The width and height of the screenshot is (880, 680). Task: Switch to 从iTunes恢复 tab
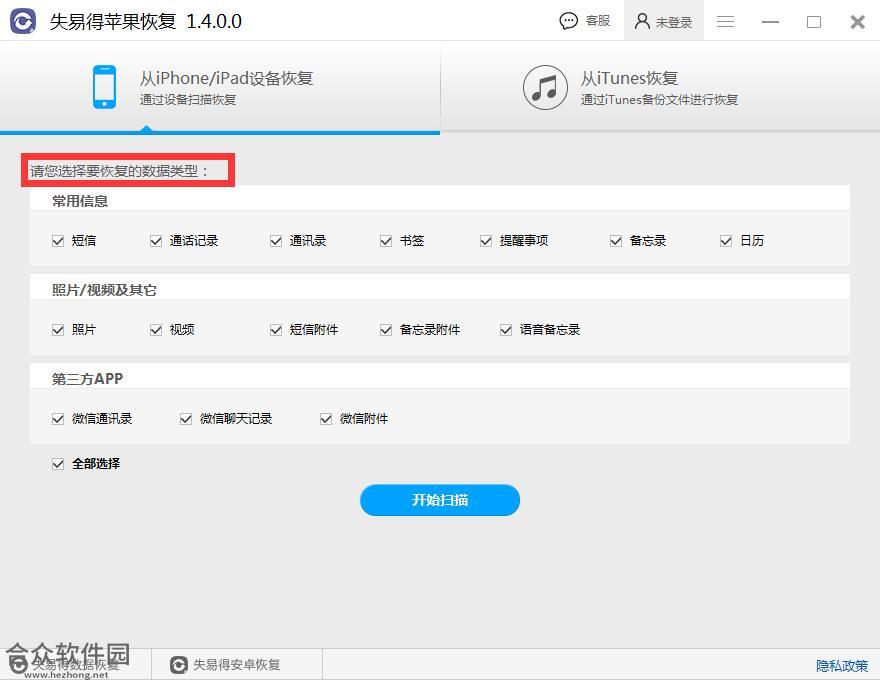660,88
